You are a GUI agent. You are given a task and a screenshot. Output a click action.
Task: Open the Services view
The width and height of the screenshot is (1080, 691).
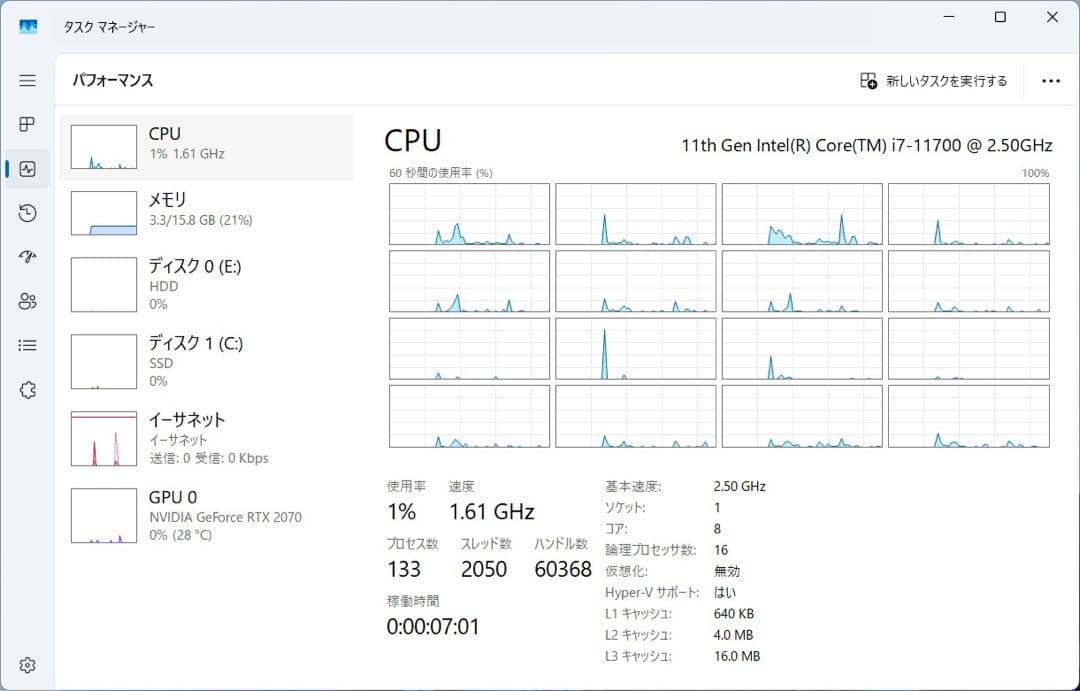[x=27, y=389]
